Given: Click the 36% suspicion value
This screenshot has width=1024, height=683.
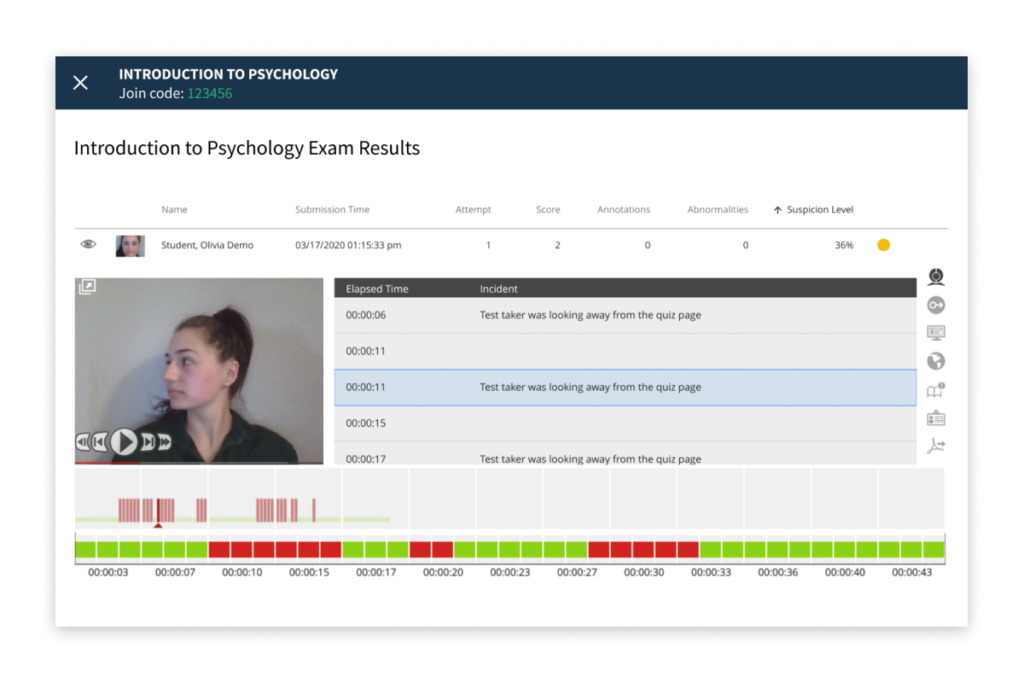Looking at the screenshot, I should (x=844, y=245).
